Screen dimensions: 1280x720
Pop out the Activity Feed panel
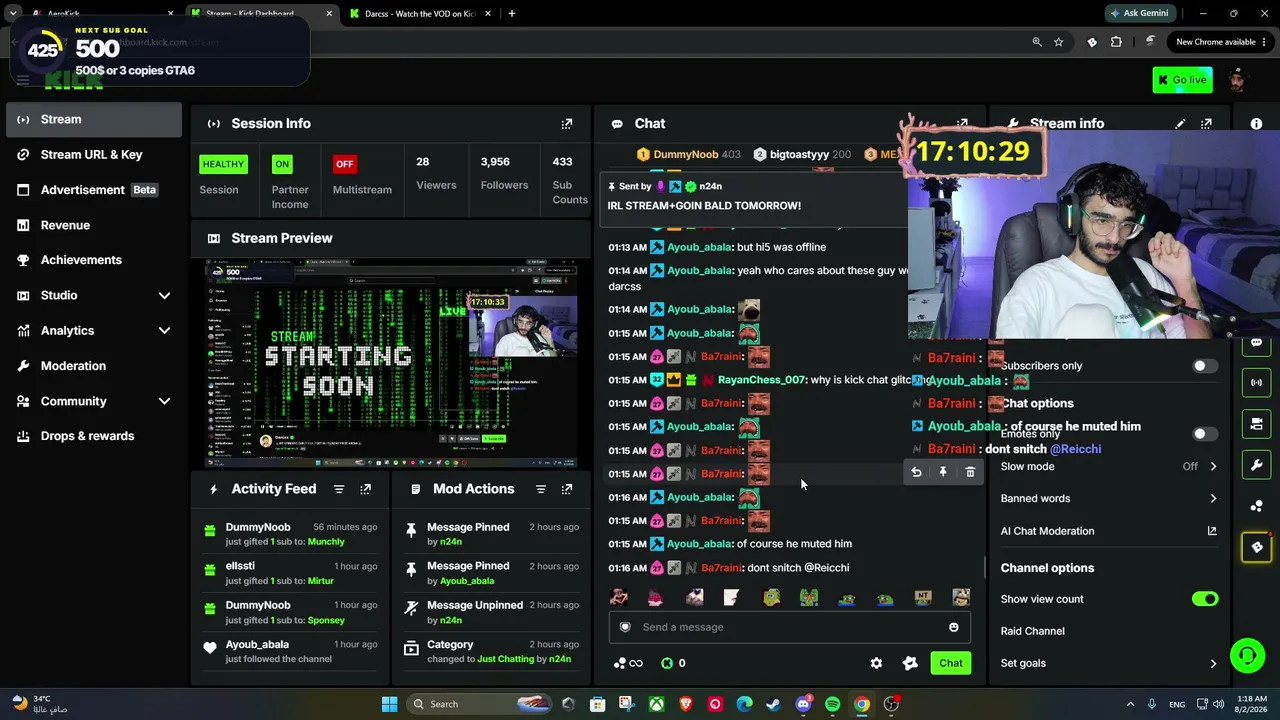coord(366,489)
